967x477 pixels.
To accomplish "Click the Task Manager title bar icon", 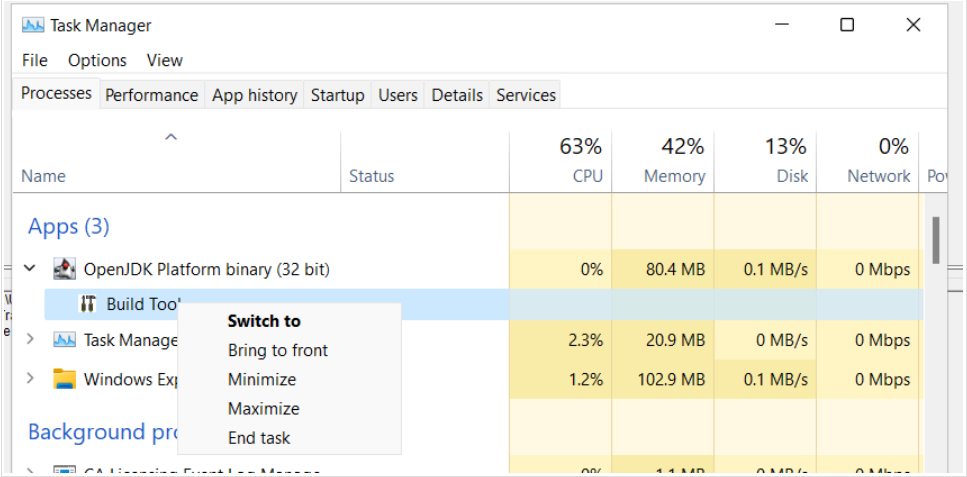I will pos(33,25).
